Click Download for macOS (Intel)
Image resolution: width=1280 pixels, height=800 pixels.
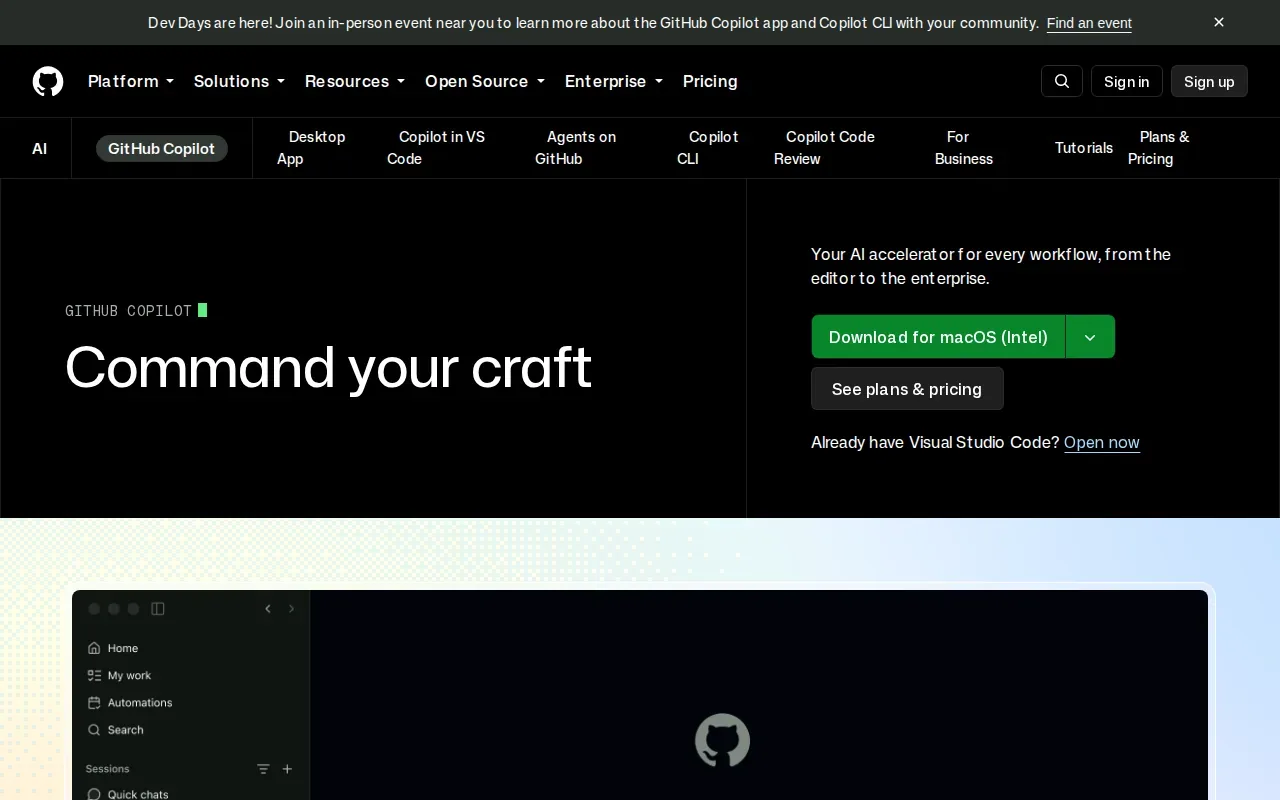[938, 337]
